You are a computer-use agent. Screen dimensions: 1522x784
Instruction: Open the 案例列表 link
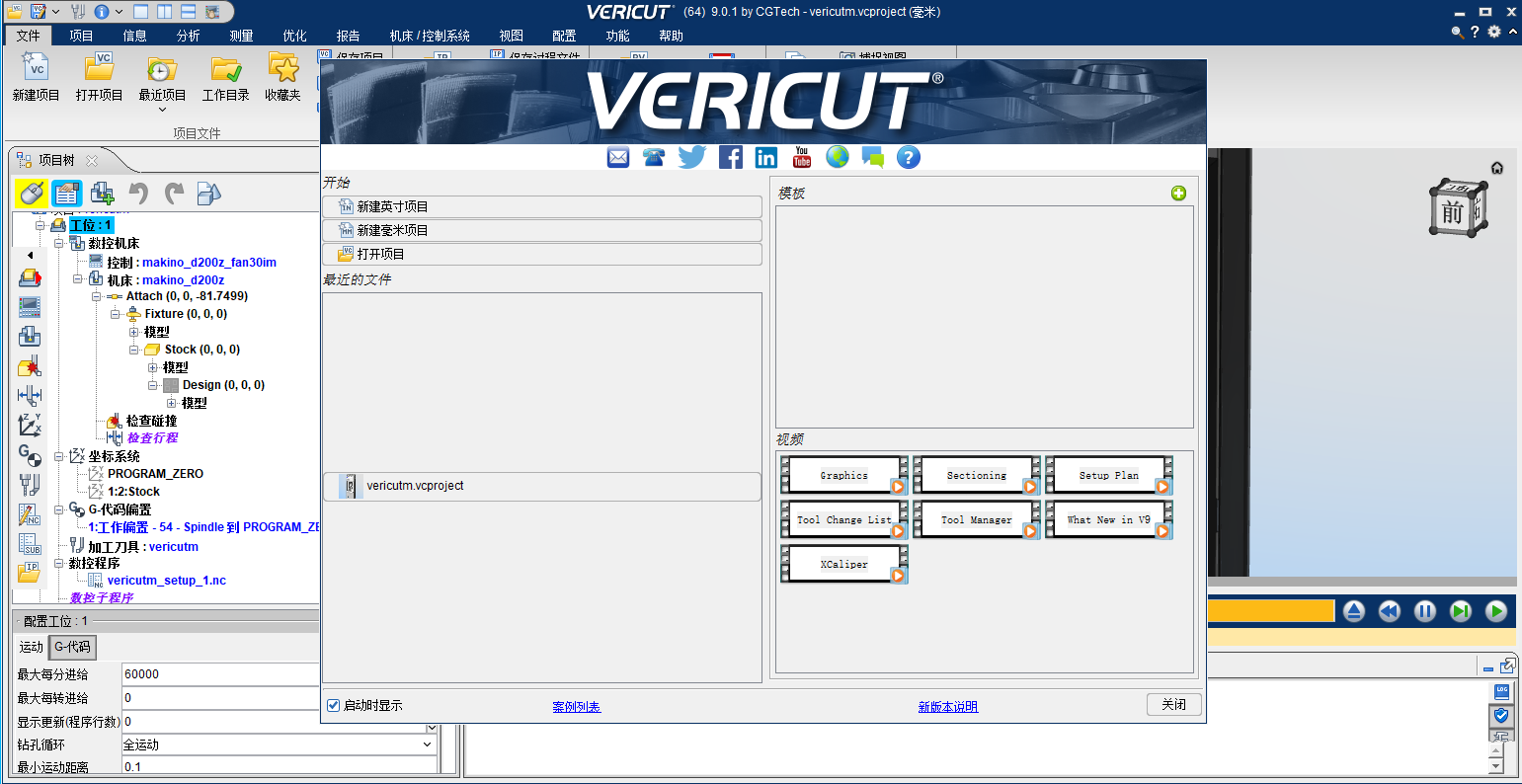tap(577, 707)
